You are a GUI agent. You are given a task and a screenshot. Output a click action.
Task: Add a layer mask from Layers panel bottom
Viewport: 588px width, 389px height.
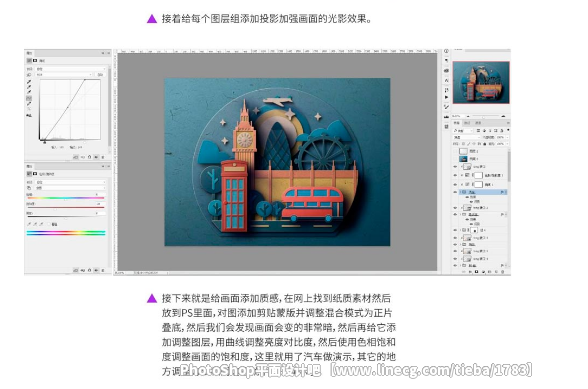click(477, 272)
